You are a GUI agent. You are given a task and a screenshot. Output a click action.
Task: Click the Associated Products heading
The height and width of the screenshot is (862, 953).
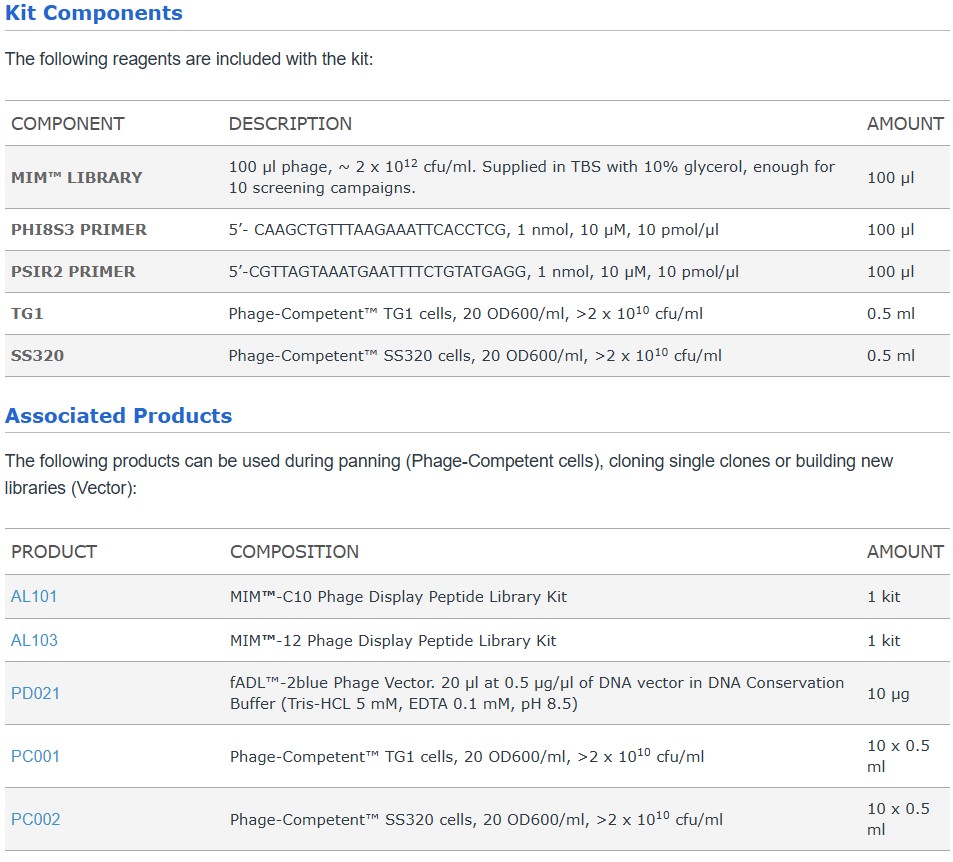[118, 416]
